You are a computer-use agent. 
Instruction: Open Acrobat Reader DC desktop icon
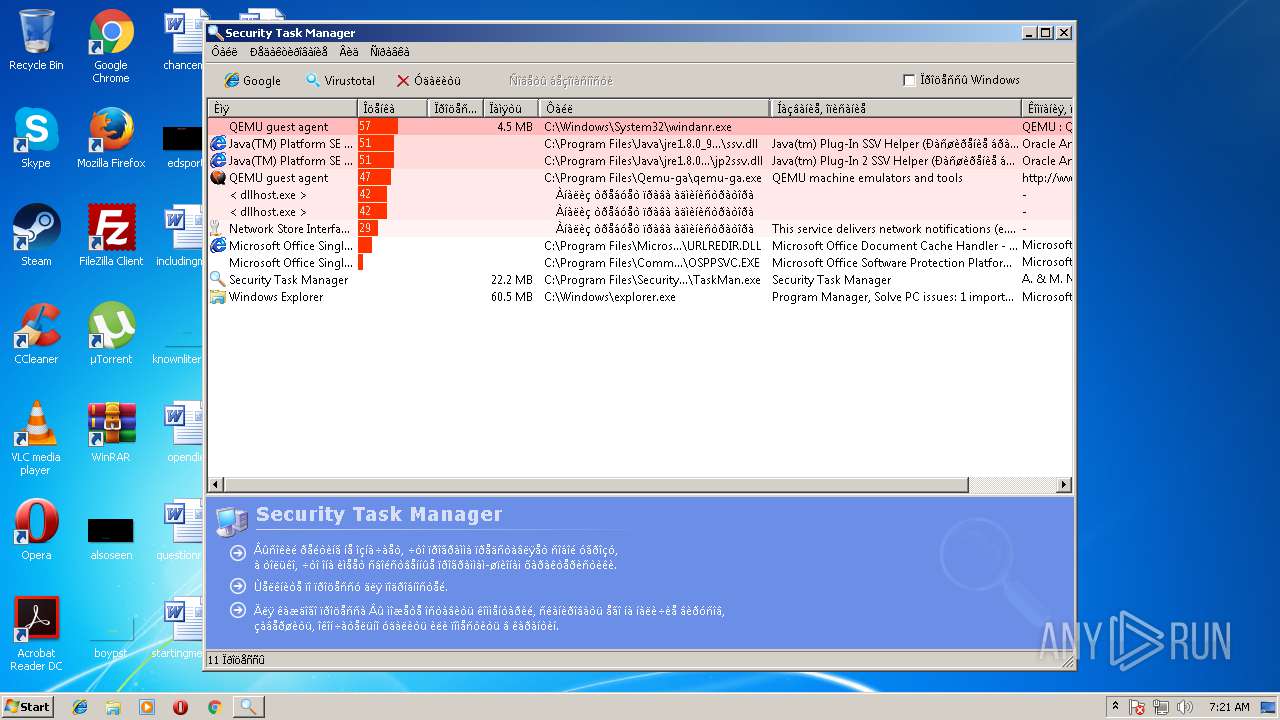click(36, 634)
